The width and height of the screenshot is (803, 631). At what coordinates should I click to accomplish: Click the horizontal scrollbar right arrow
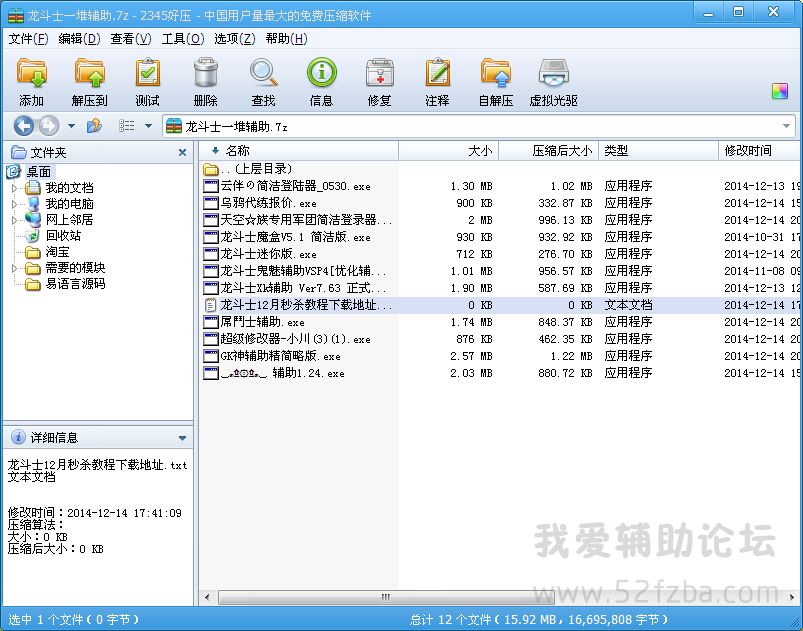(x=792, y=597)
